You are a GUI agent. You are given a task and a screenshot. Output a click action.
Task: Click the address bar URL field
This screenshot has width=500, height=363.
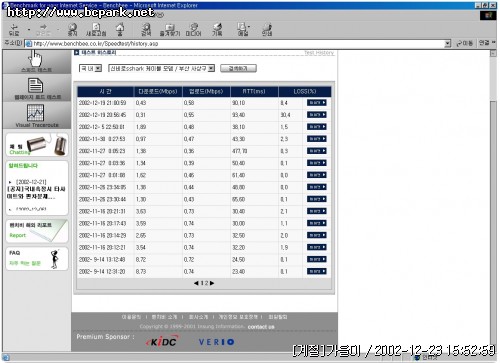239,43
